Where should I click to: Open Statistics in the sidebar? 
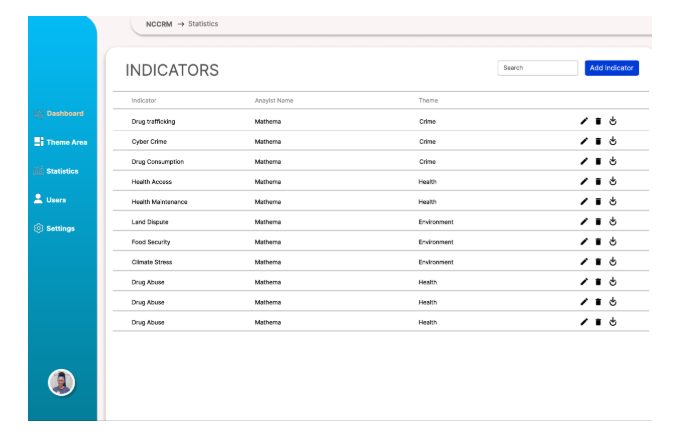tap(60, 171)
